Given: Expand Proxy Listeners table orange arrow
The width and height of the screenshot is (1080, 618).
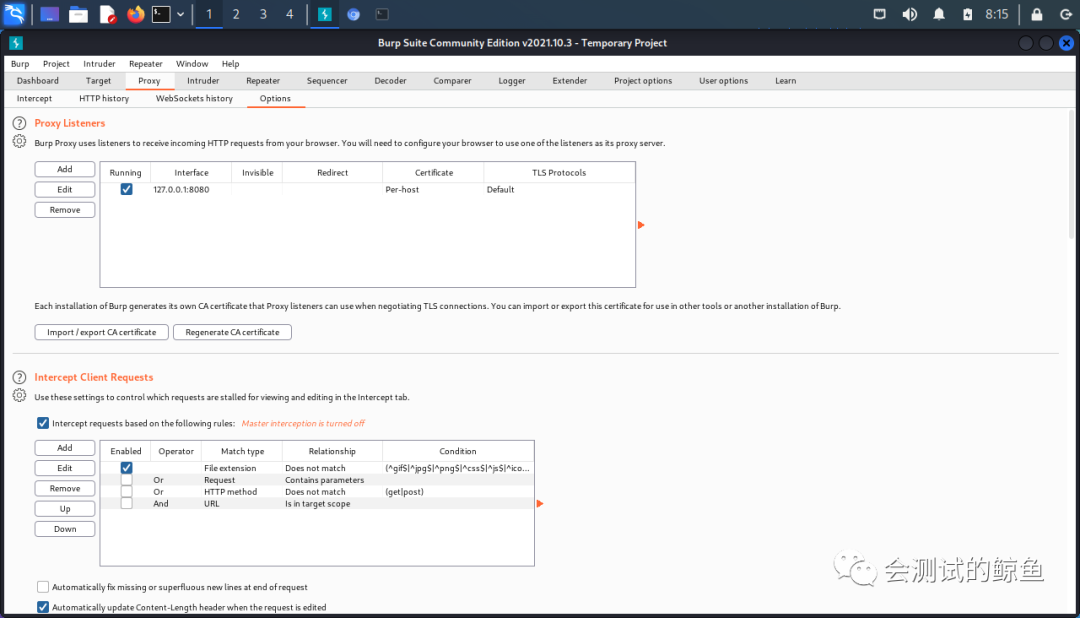Looking at the screenshot, I should tap(641, 225).
